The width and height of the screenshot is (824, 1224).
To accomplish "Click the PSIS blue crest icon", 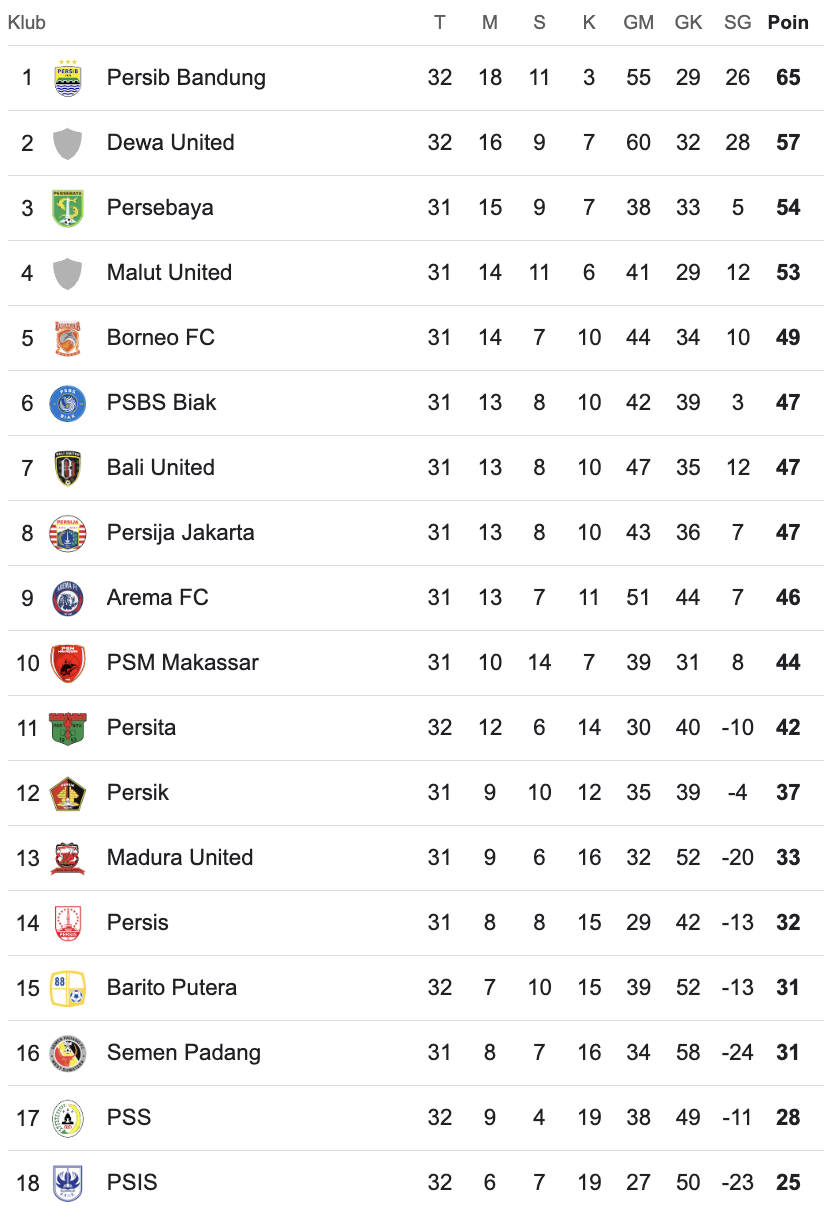I will click(x=67, y=1183).
